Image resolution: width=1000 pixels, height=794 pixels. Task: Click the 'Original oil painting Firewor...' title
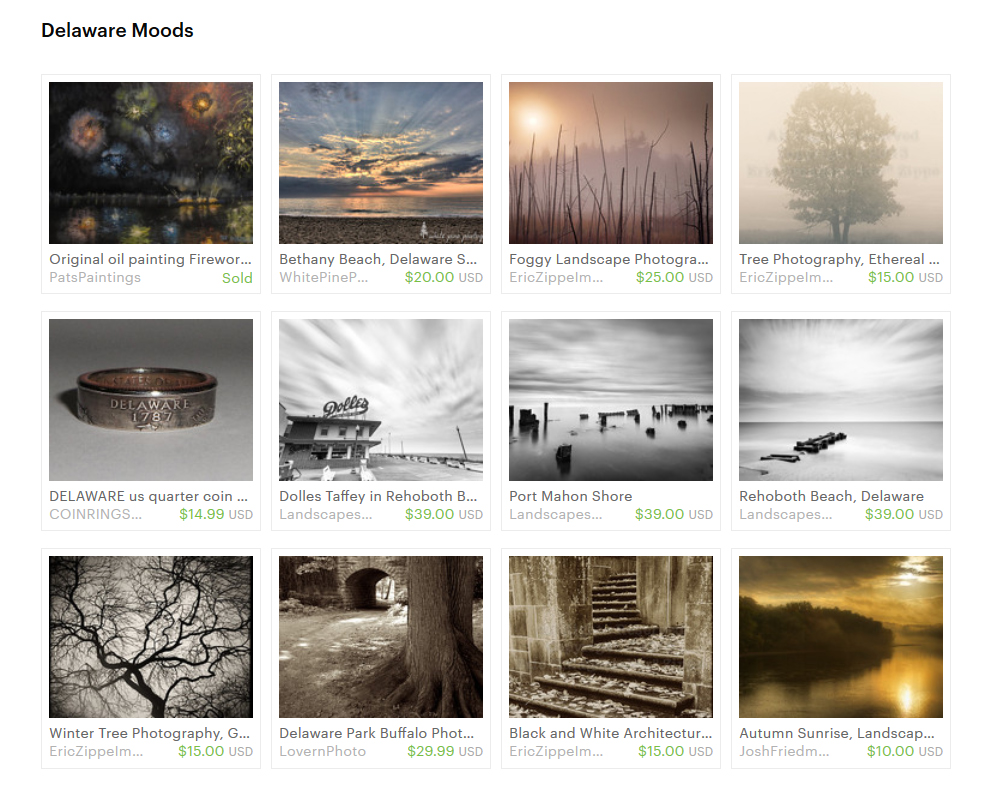click(151, 260)
